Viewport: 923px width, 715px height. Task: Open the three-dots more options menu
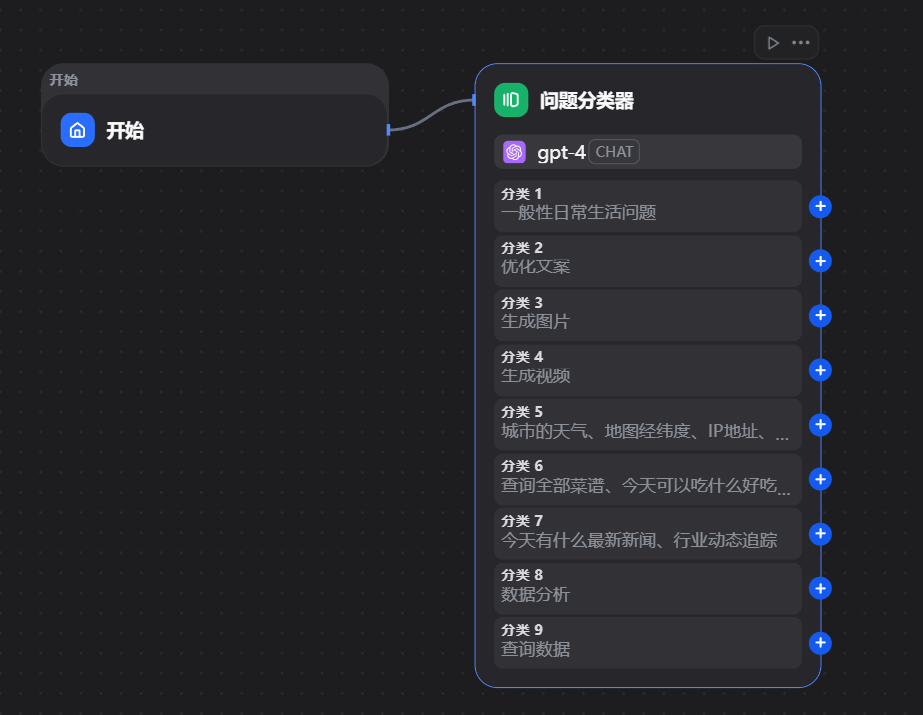pyautogui.click(x=801, y=43)
